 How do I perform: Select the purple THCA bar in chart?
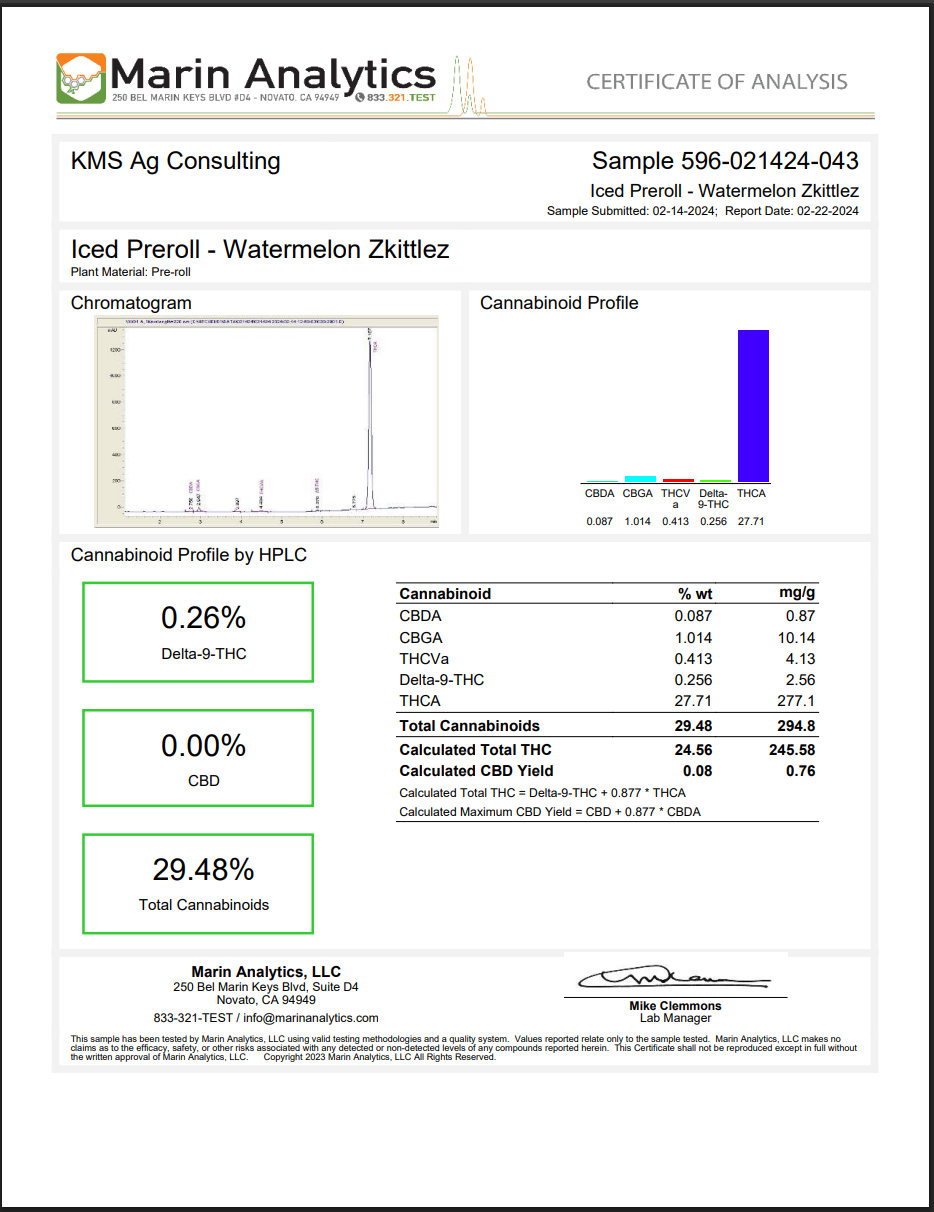point(753,406)
